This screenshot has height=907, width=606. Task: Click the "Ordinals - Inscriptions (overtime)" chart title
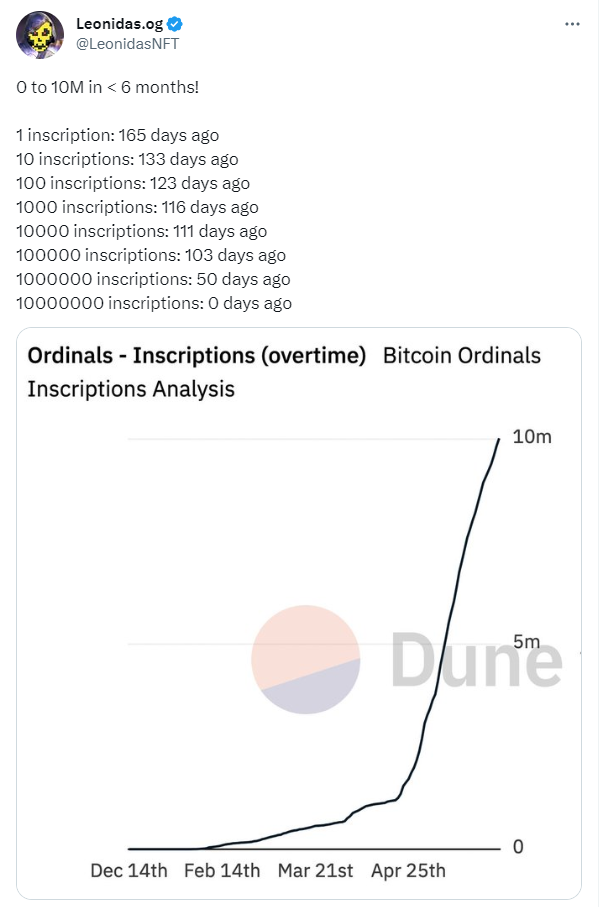197,356
